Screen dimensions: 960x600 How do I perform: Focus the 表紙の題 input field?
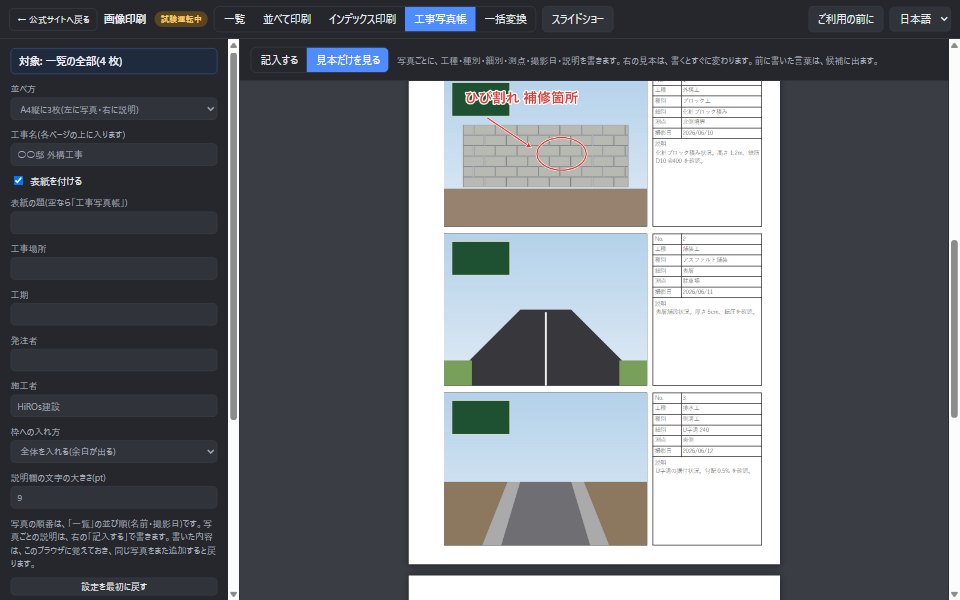pyautogui.click(x=114, y=223)
